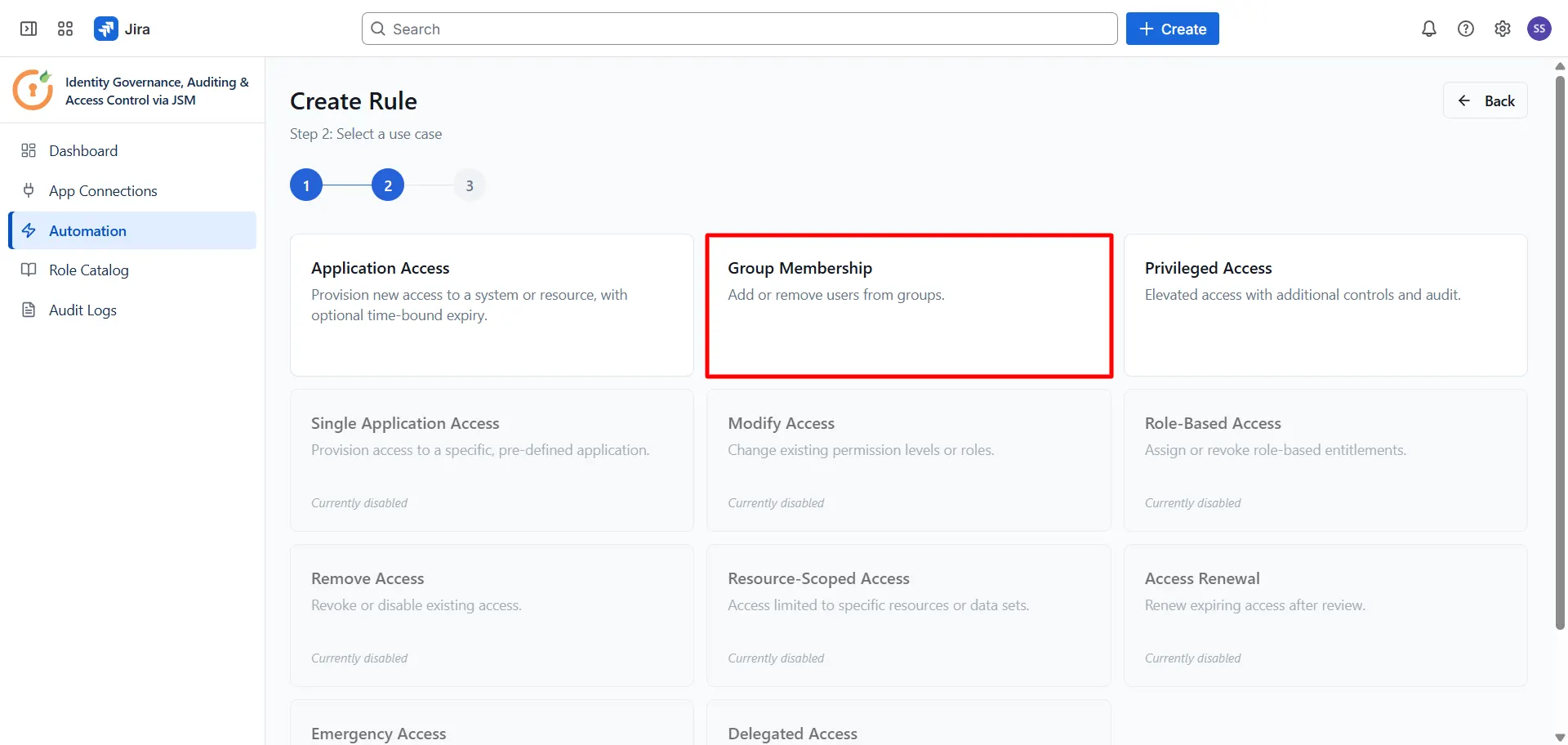Open the help question mark icon
This screenshot has width=1568, height=745.
tap(1466, 29)
